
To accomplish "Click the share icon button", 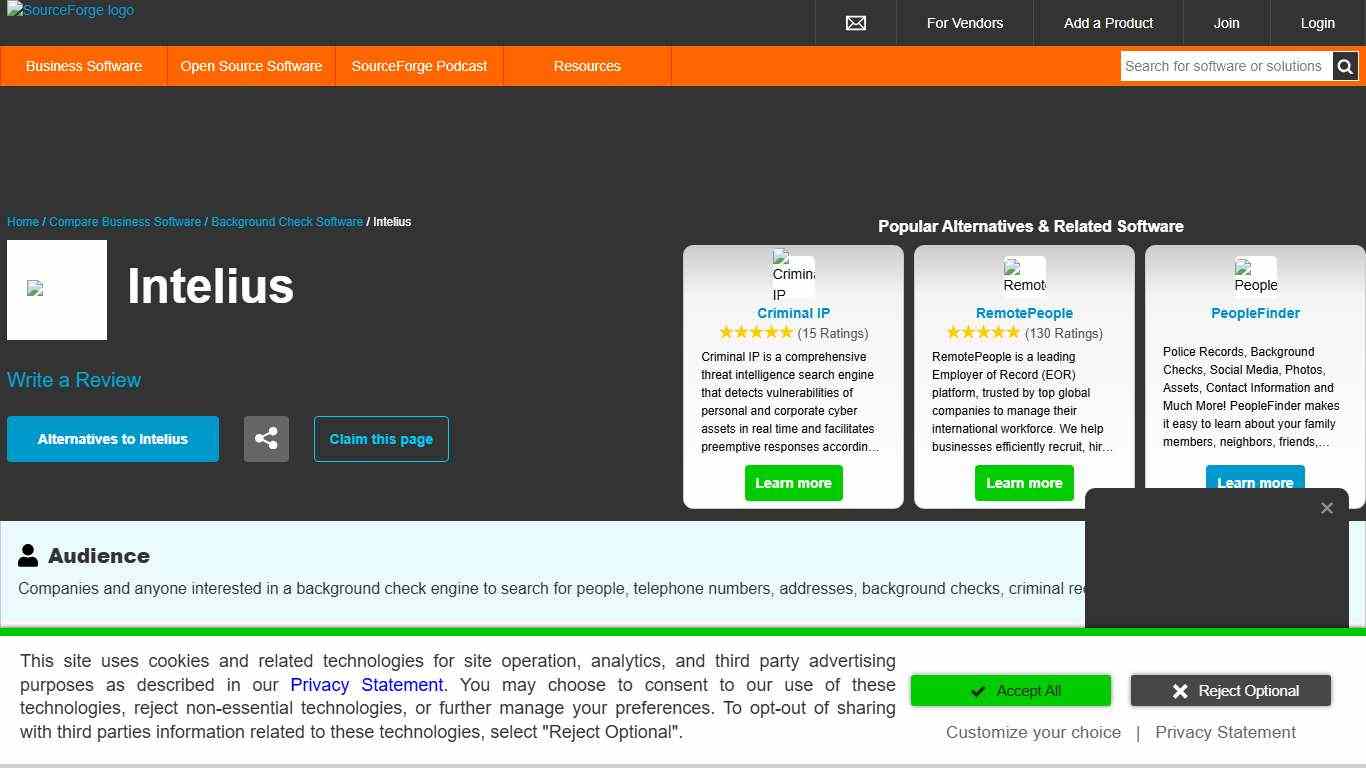I will pos(266,439).
